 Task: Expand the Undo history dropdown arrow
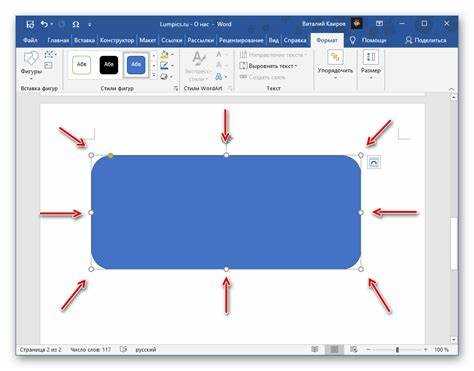(52, 24)
